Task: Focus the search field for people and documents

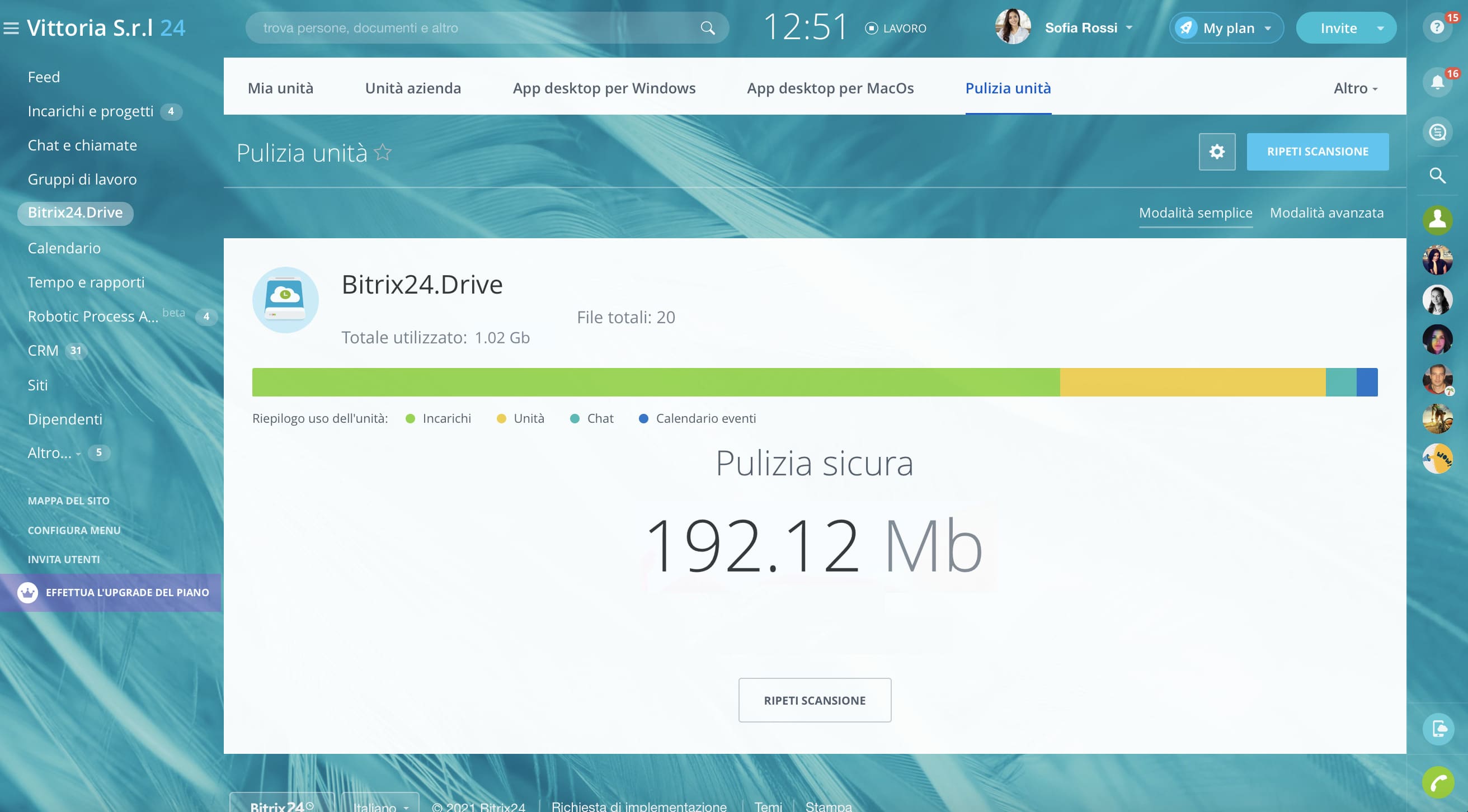Action: (487, 28)
